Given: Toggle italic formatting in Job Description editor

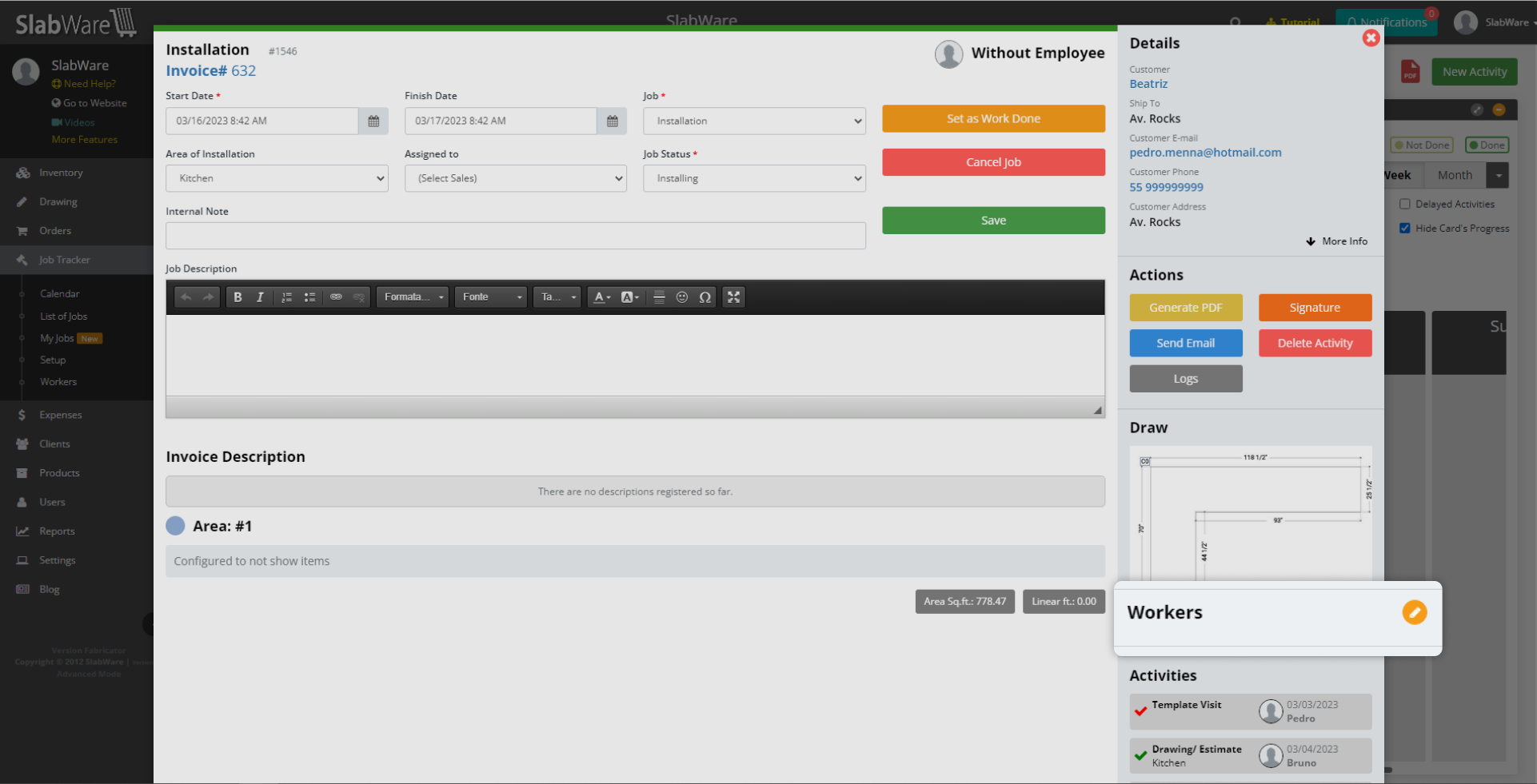Looking at the screenshot, I should pyautogui.click(x=260, y=297).
